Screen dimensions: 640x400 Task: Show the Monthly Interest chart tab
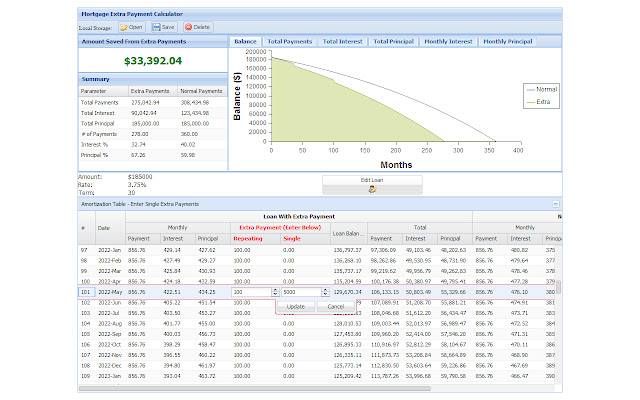tap(449, 42)
